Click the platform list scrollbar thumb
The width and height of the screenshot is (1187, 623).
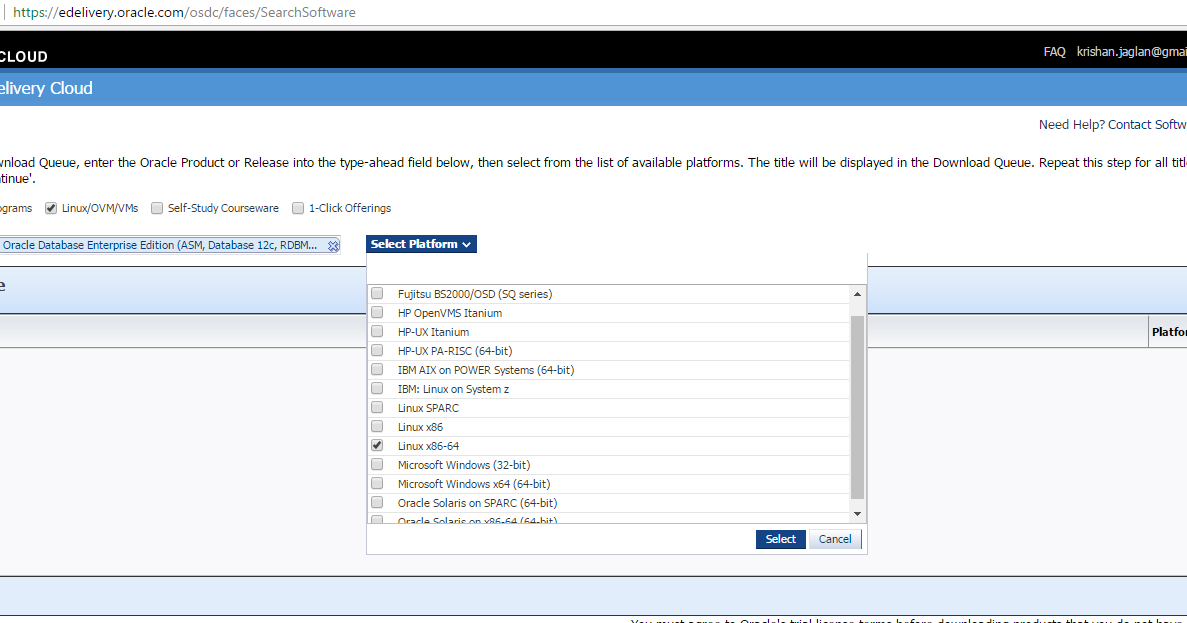click(857, 408)
